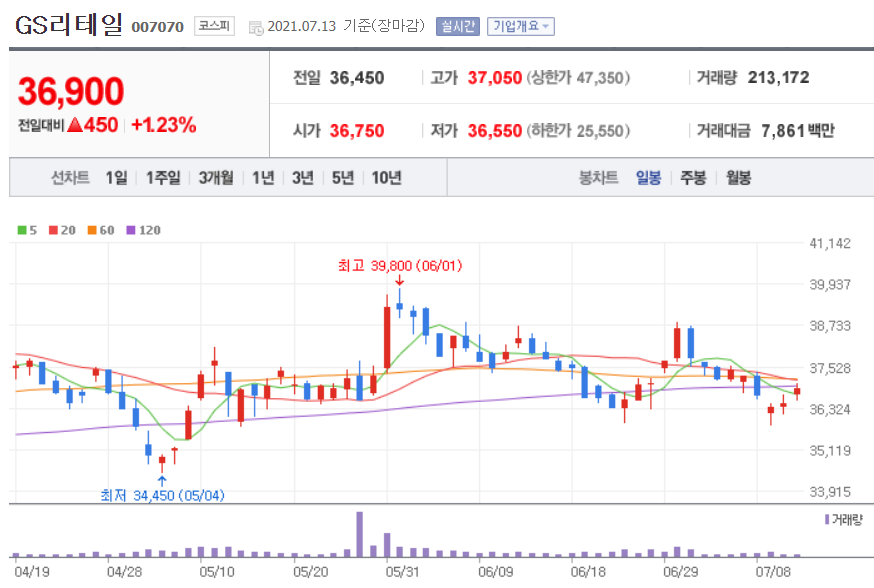
Task: Click the 07/08 date axis label
Action: pyautogui.click(x=773, y=572)
